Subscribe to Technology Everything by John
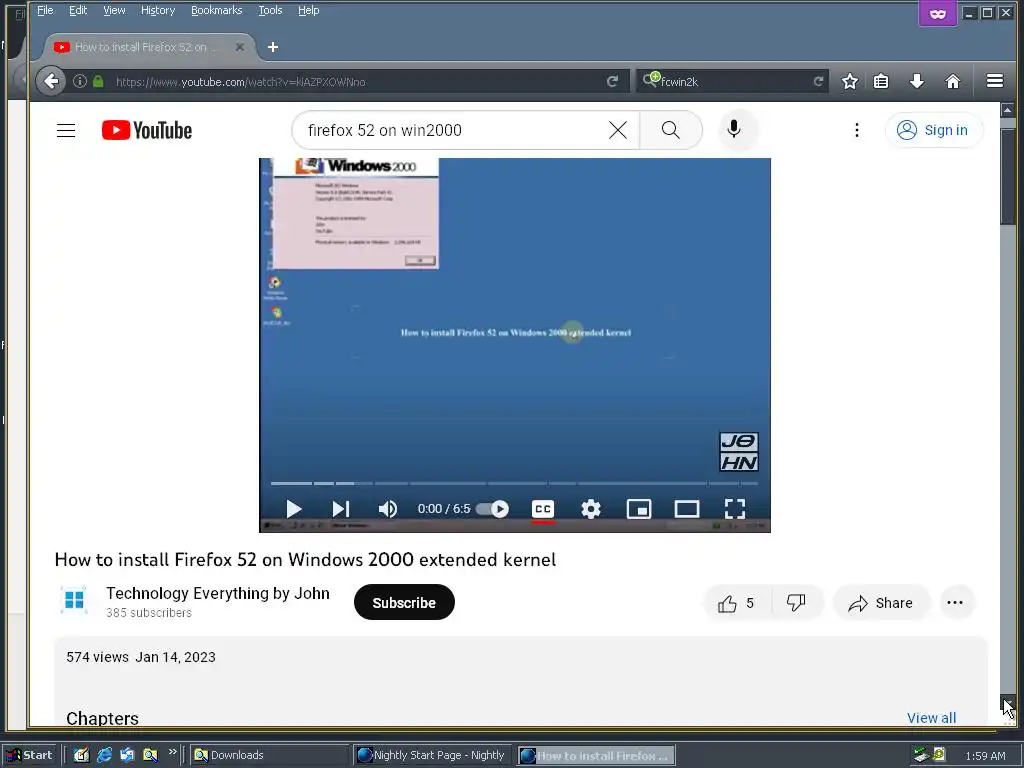The height and width of the screenshot is (768, 1024). (x=404, y=602)
